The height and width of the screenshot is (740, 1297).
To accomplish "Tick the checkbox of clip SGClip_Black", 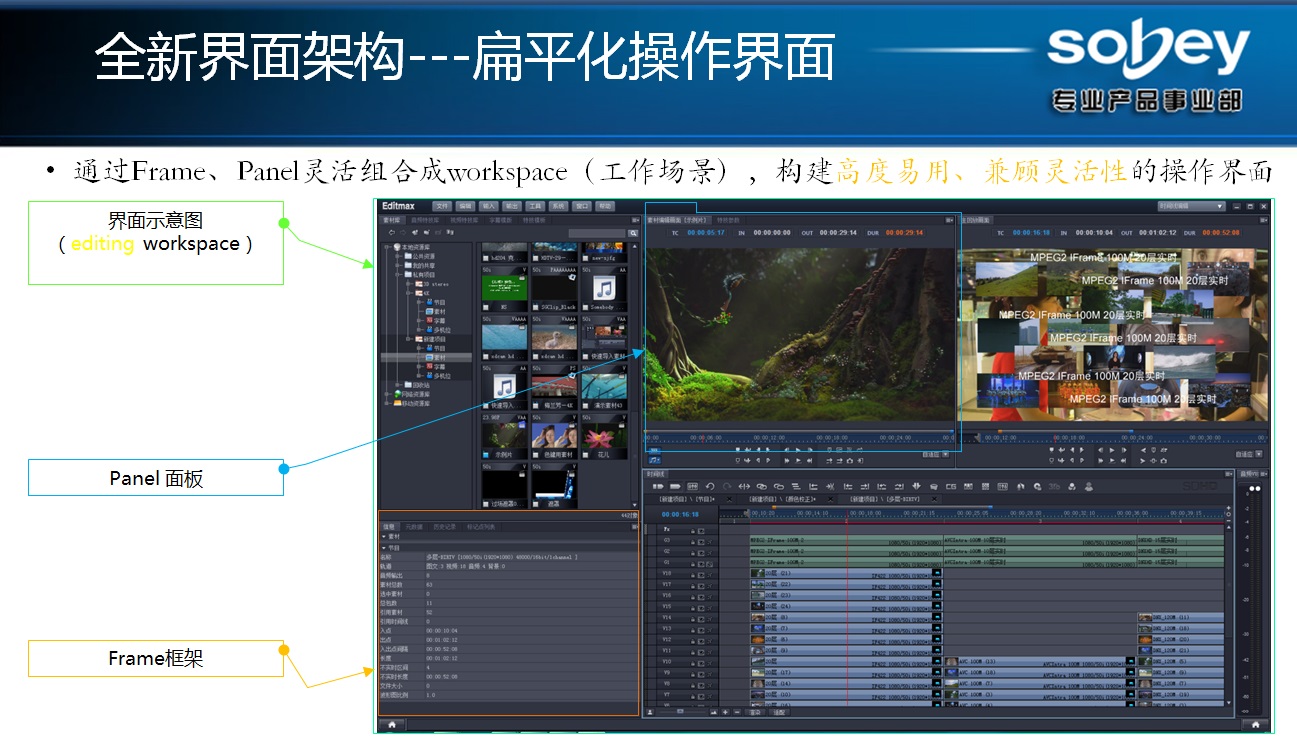I will 536,307.
